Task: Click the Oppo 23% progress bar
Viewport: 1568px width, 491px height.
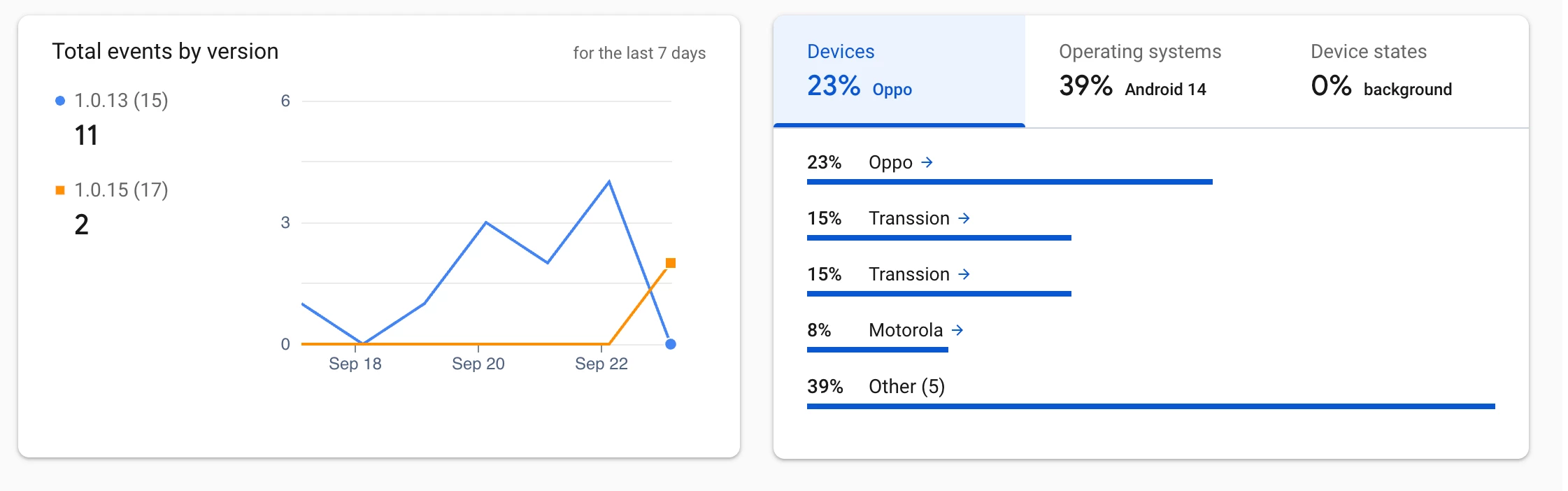Action: tap(1009, 182)
